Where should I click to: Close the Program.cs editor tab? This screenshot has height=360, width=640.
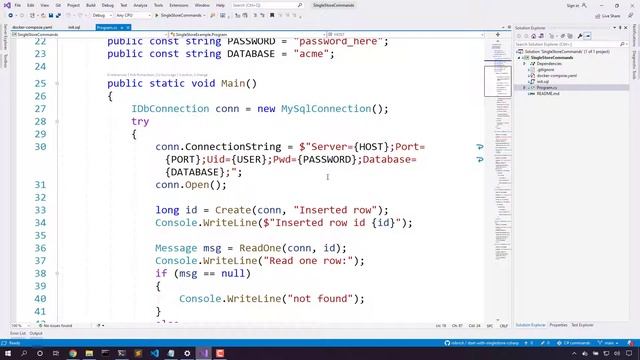coord(128,27)
